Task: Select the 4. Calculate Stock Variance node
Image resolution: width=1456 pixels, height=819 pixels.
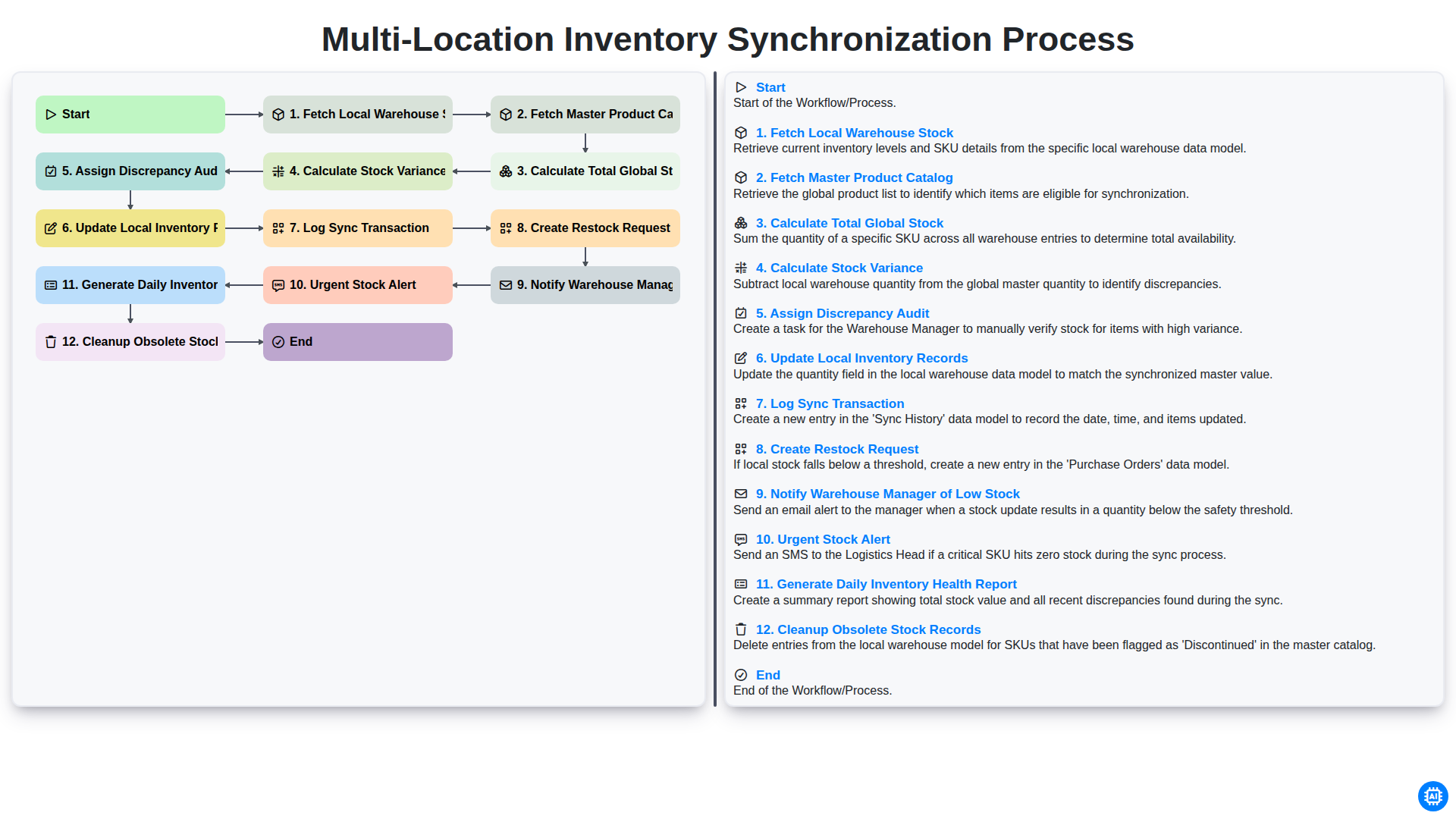Action: pos(358,171)
